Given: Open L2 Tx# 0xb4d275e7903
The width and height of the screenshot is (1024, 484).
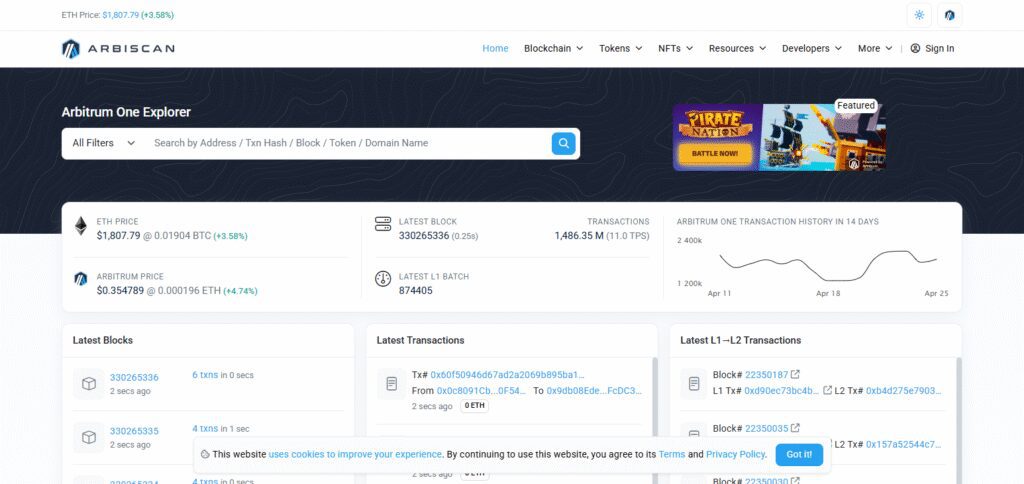Looking at the screenshot, I should pyautogui.click(x=904, y=391).
